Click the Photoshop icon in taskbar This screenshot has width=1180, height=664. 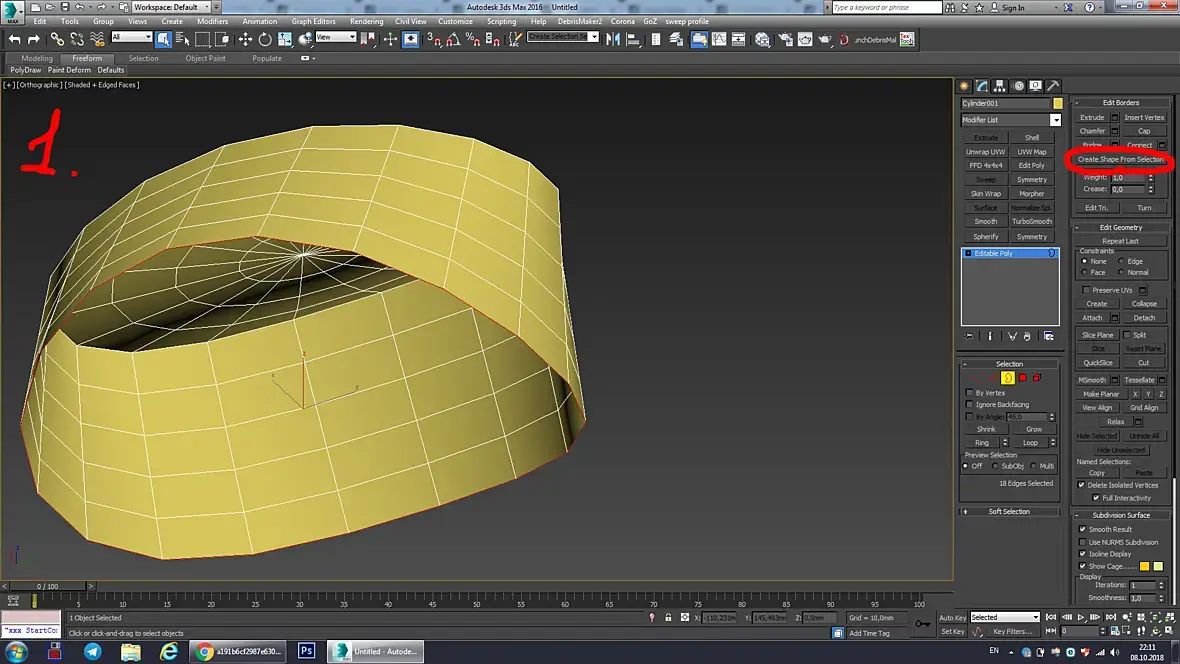point(307,651)
